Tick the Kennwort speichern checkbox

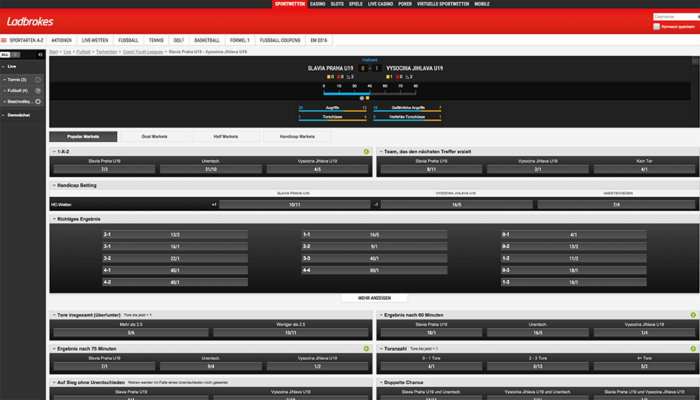click(656, 27)
